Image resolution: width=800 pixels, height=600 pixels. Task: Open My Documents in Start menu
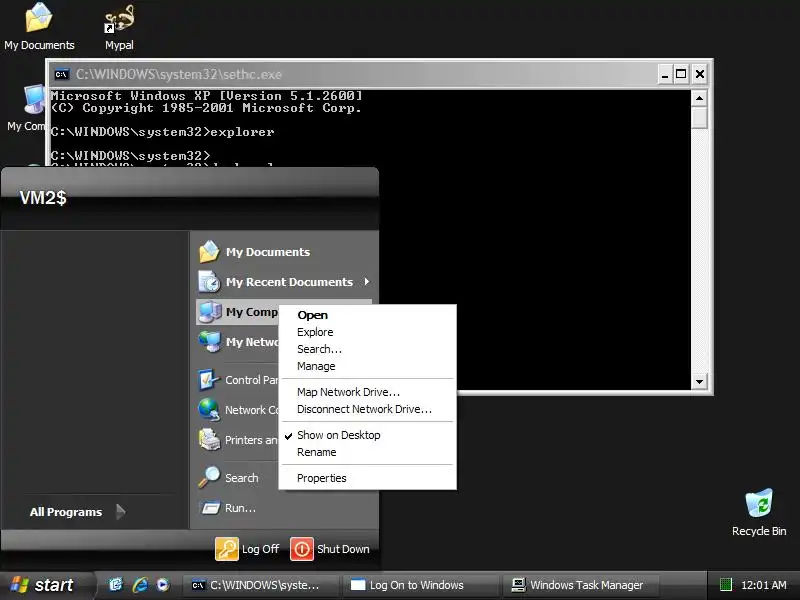pos(283,252)
